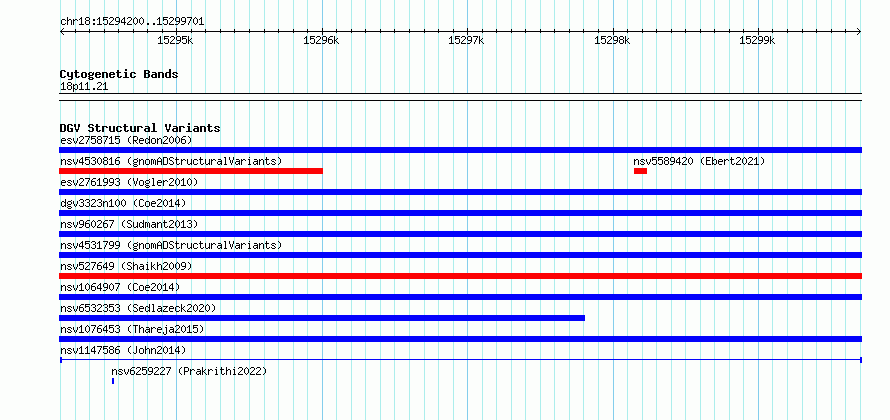The height and width of the screenshot is (420, 890).
Task: Open the nsv4531799 (gnomADStructuralVariants) label
Action: point(171,245)
